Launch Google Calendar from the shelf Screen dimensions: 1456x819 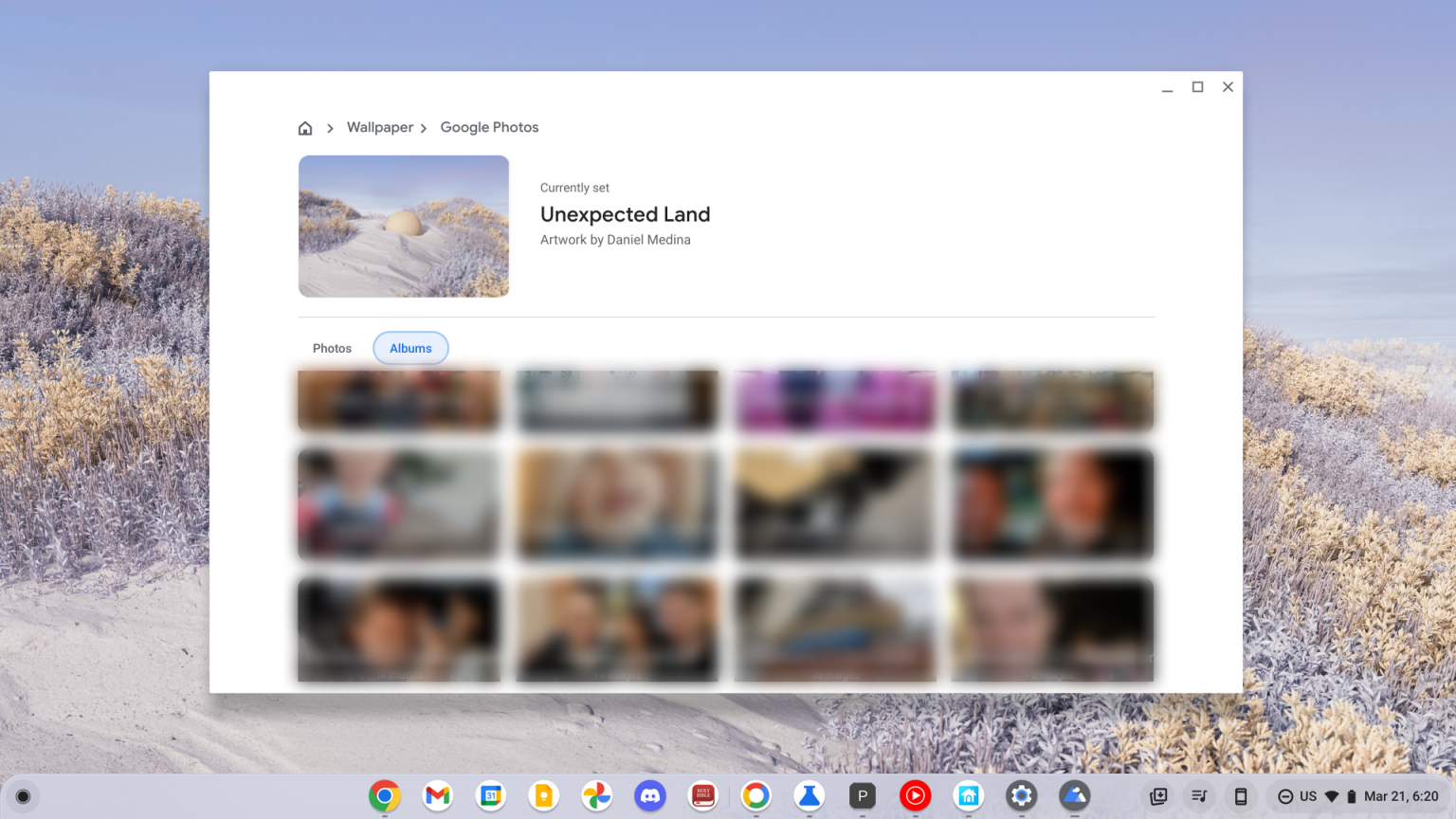pos(490,796)
